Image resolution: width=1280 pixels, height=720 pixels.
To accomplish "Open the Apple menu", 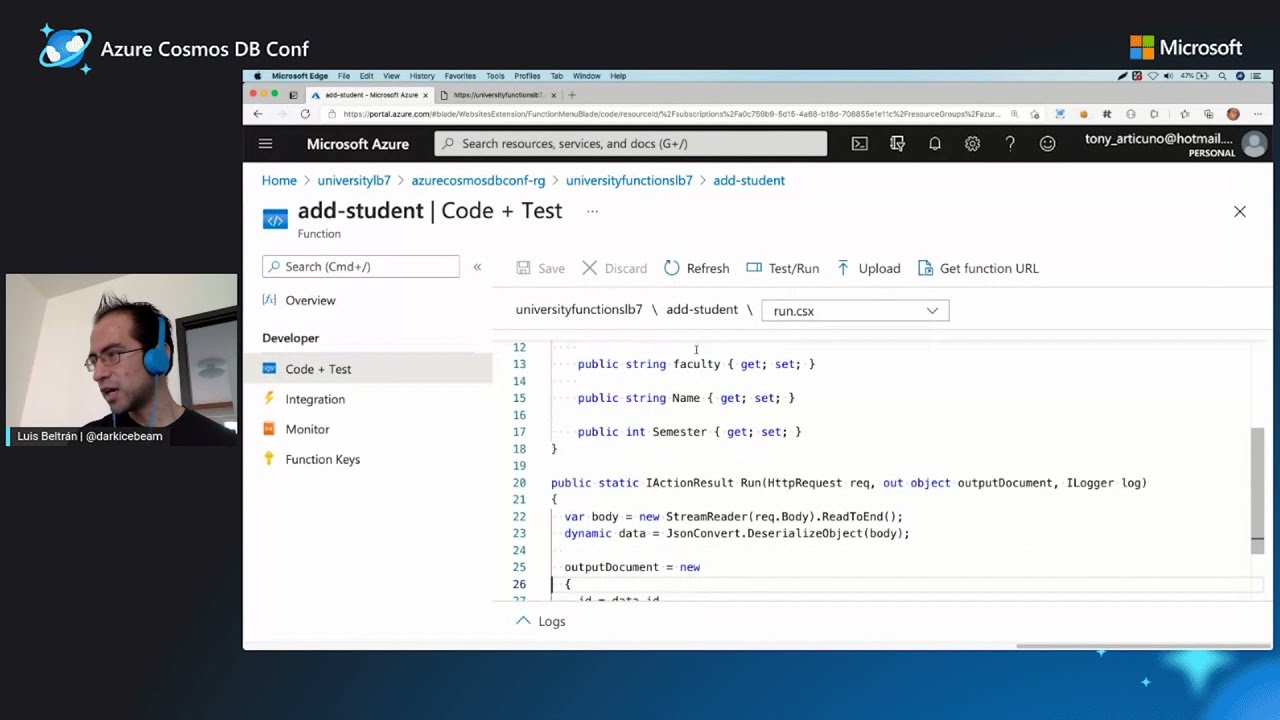I will pyautogui.click(x=257, y=76).
